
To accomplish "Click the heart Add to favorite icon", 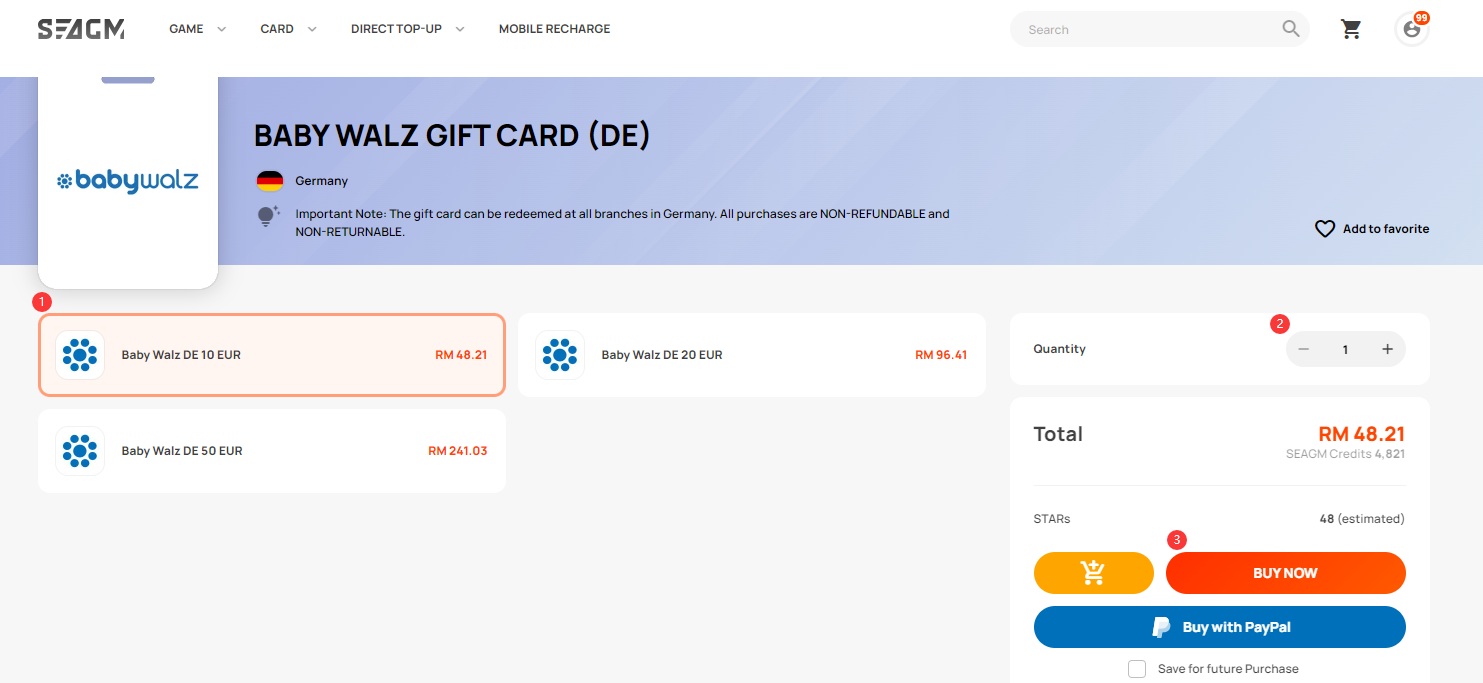I will click(x=1325, y=229).
